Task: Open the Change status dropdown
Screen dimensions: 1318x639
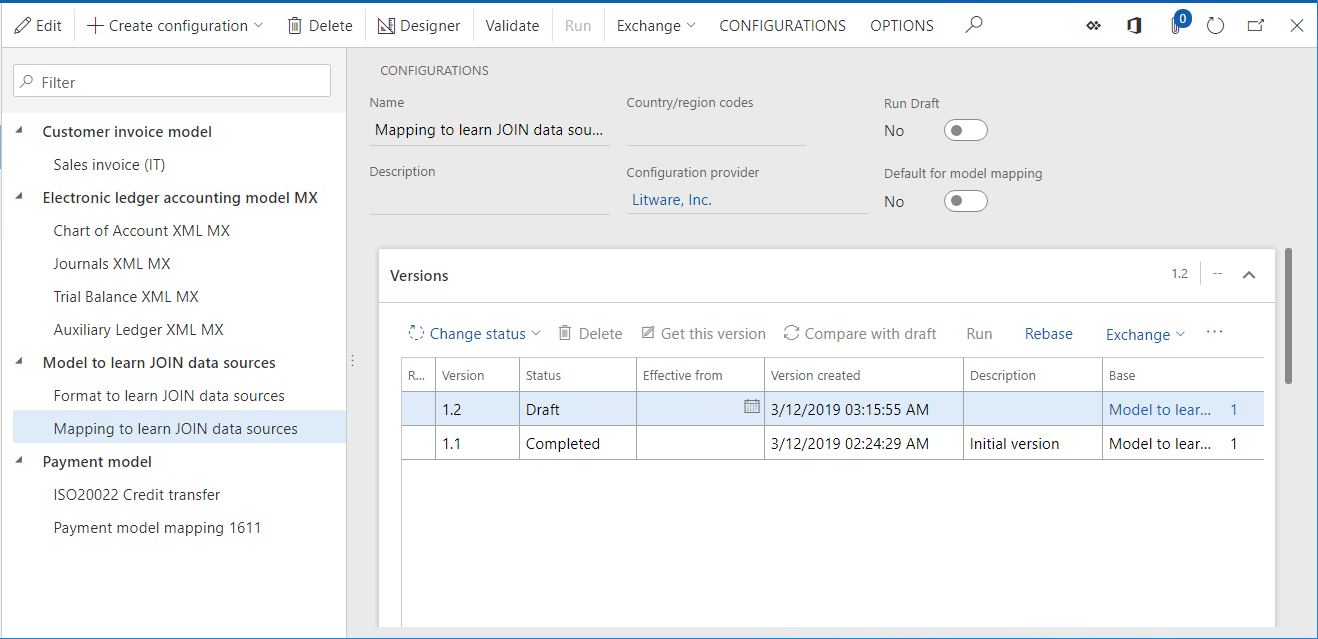Action: pos(475,334)
